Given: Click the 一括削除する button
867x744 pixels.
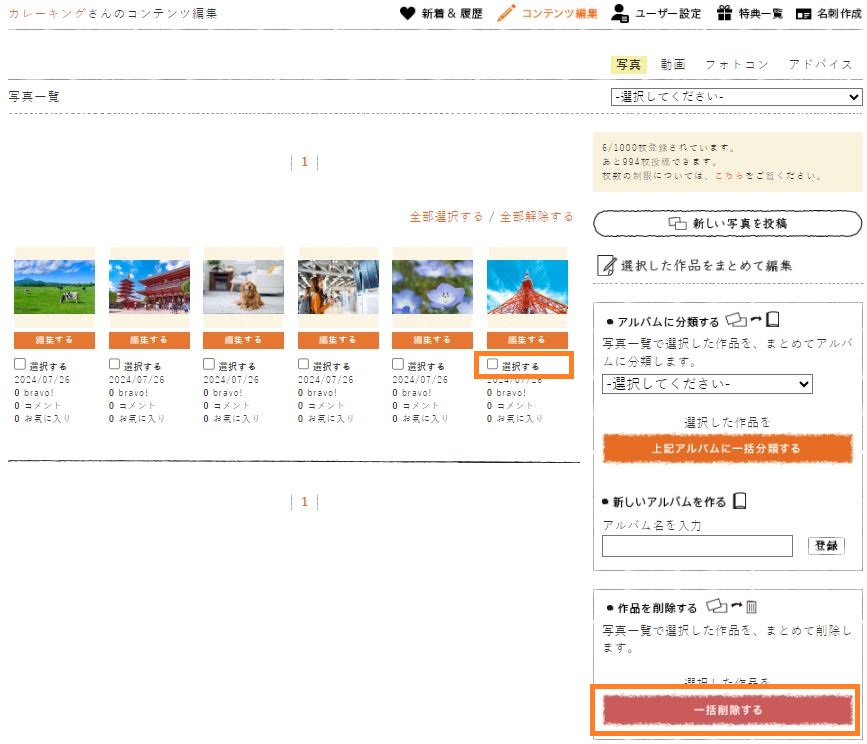Looking at the screenshot, I should click(727, 711).
